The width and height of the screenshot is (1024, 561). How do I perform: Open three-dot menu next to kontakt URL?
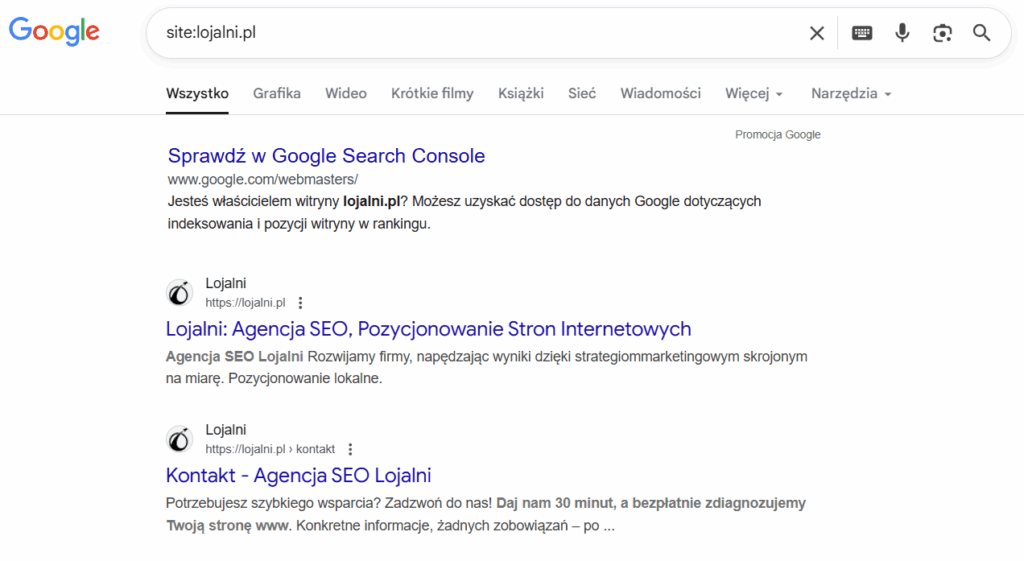point(350,449)
